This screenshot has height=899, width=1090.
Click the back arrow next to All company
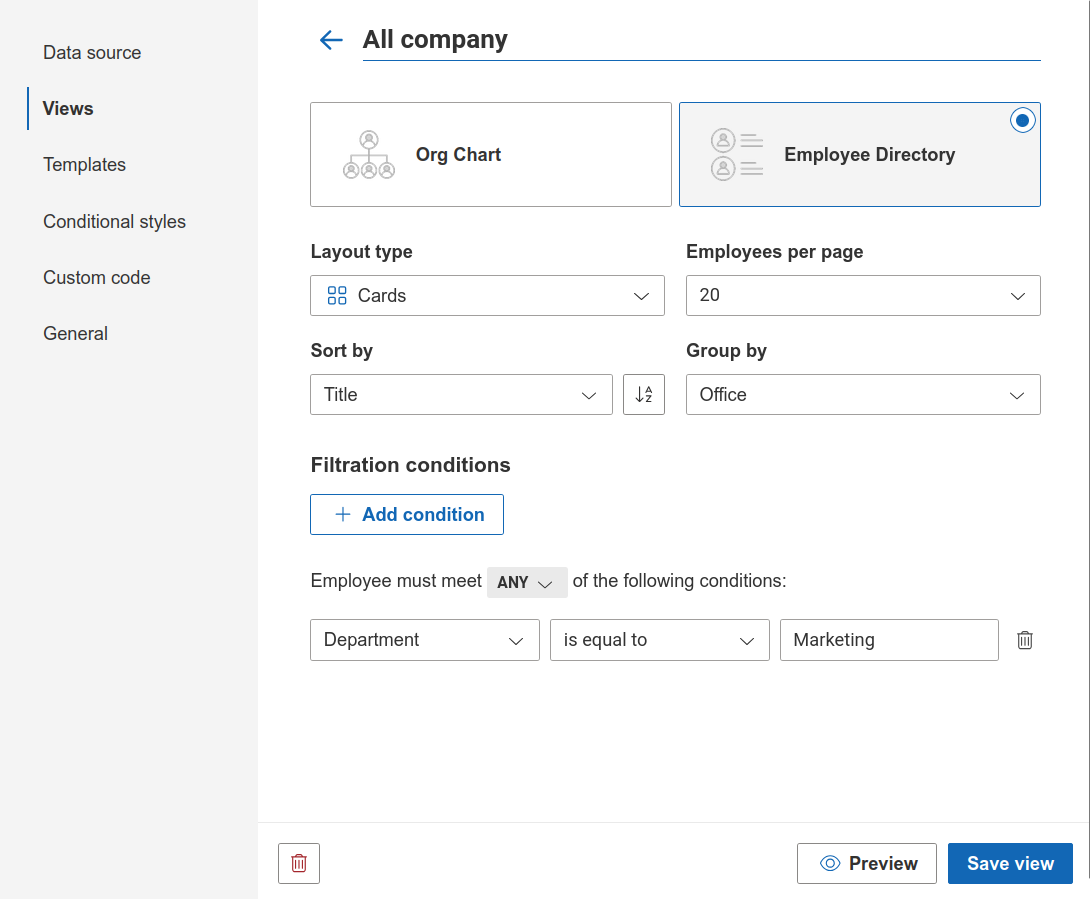pyautogui.click(x=331, y=40)
